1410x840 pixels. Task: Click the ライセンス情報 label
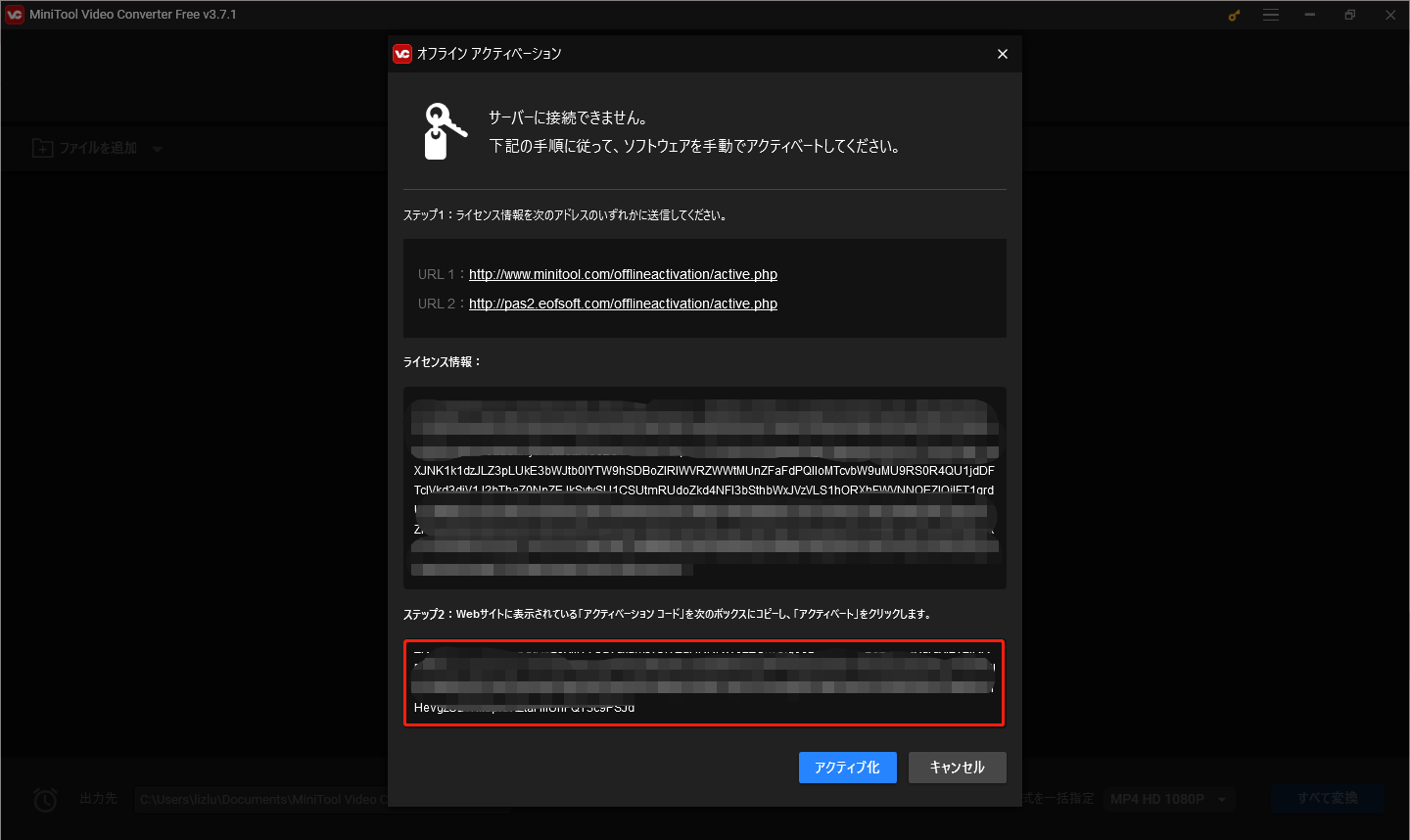pyautogui.click(x=443, y=362)
